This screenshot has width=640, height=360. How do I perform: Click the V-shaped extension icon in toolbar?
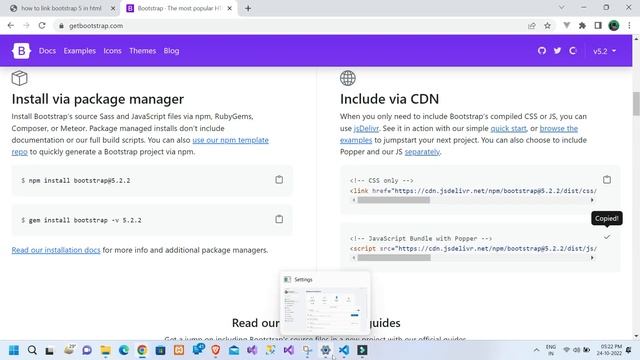[x=567, y=25]
